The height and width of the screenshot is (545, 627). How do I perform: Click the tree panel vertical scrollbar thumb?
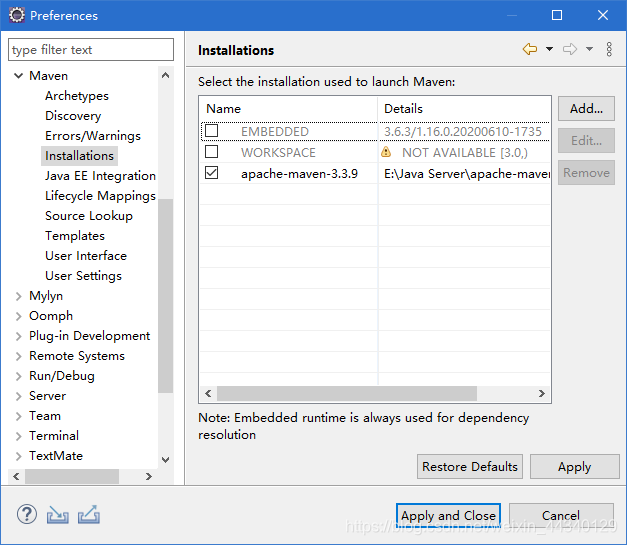pos(166,296)
